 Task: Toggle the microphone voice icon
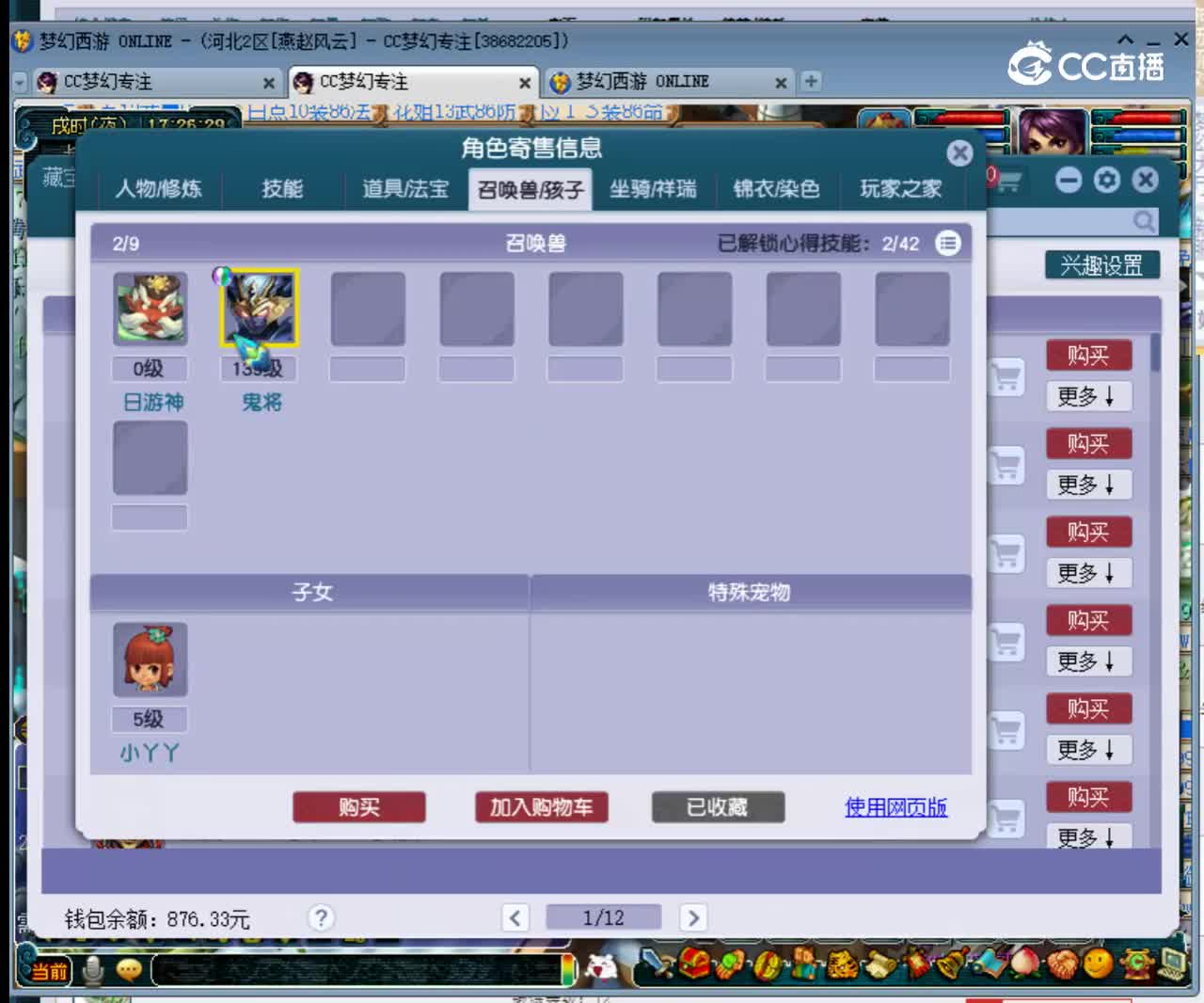point(93,970)
